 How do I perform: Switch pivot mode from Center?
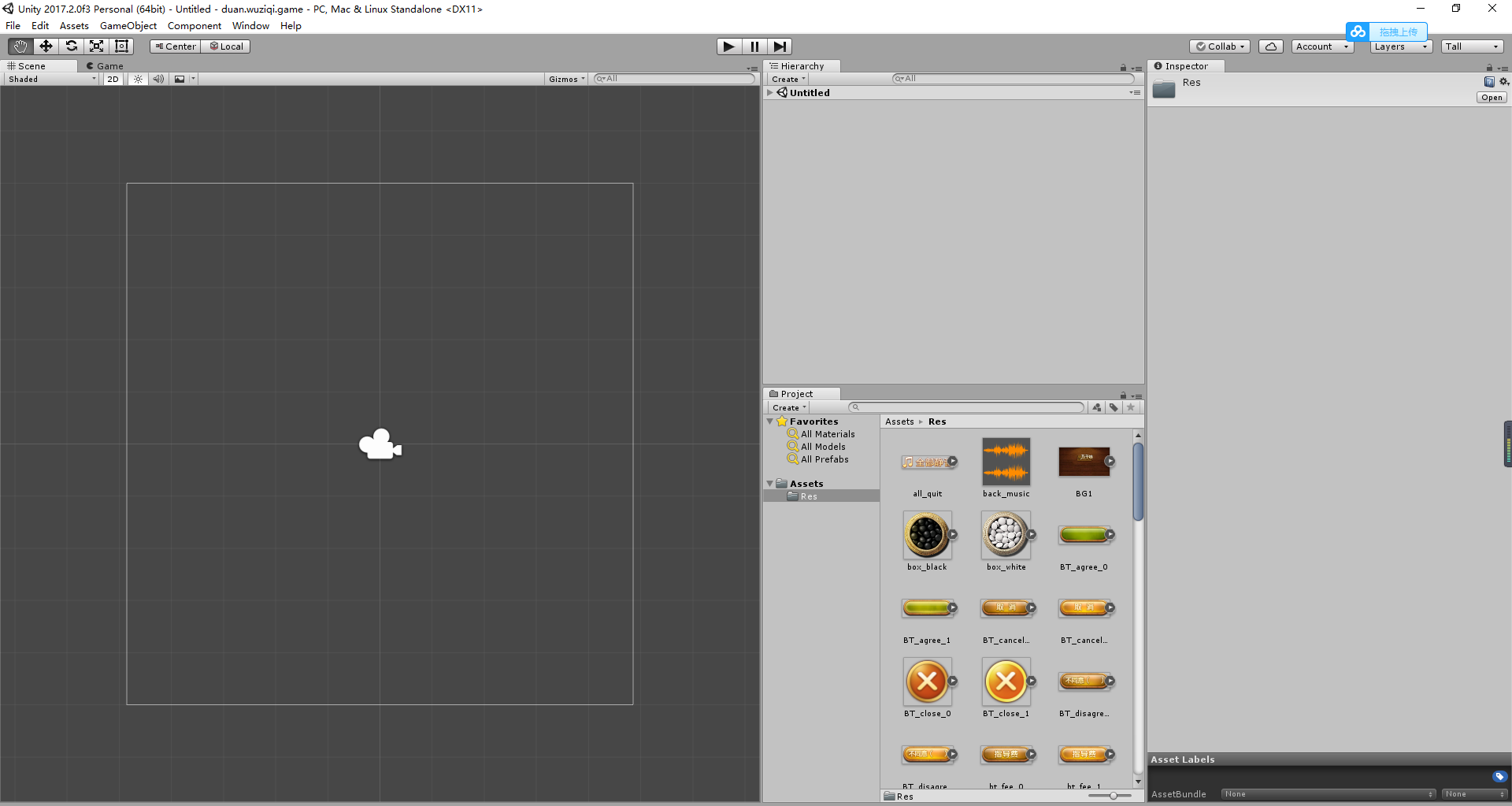175,46
